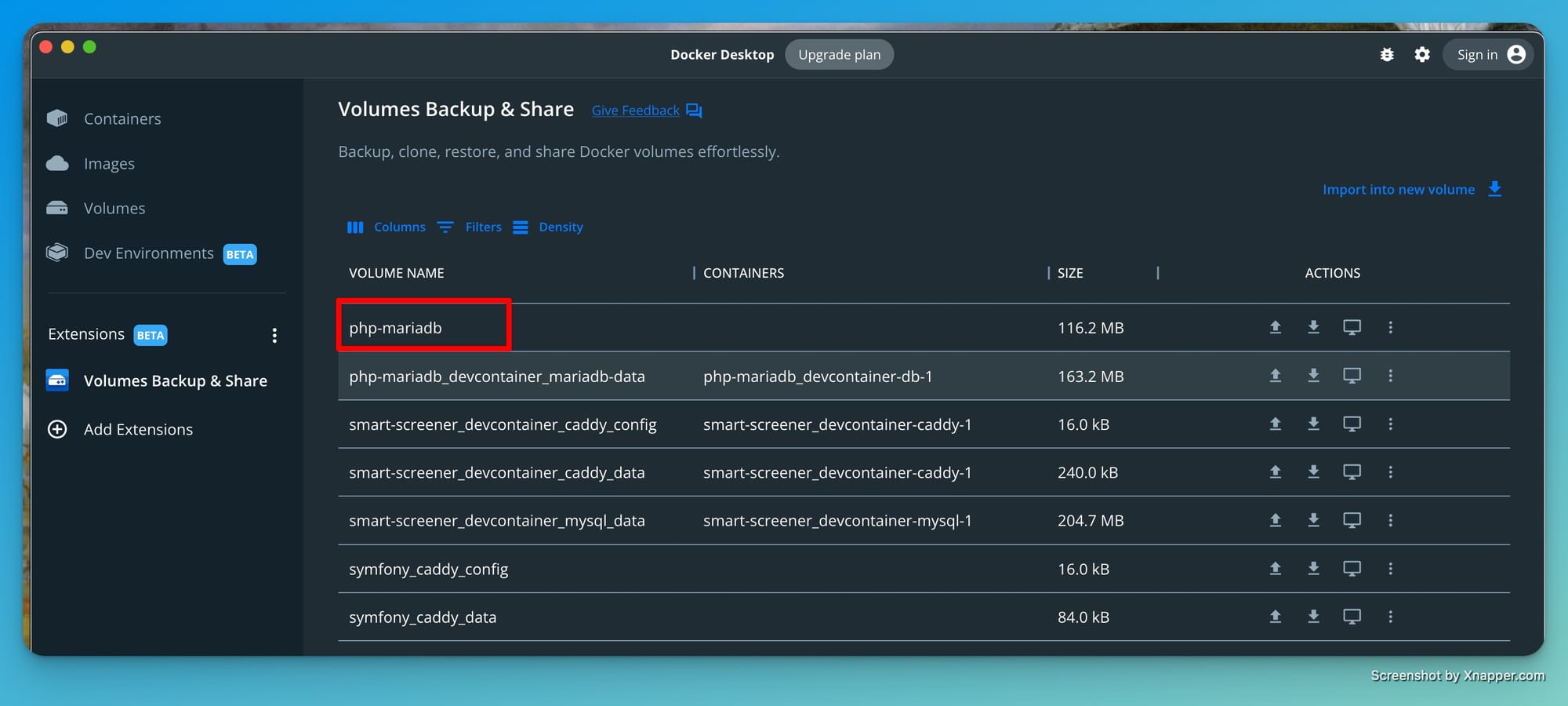Import into the php-mariadb volume with the download icon
1568x706 pixels.
[x=1313, y=327]
